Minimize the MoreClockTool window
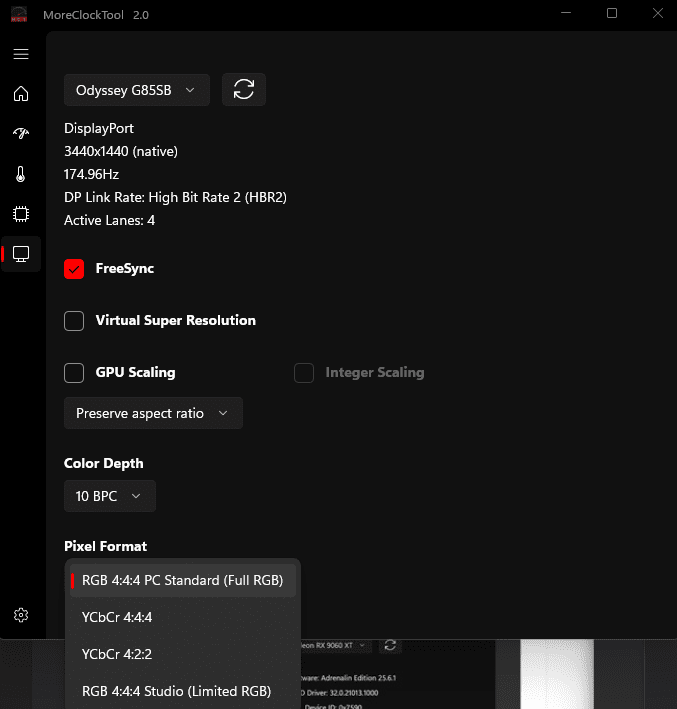Screen dimensions: 677x709 566,14
